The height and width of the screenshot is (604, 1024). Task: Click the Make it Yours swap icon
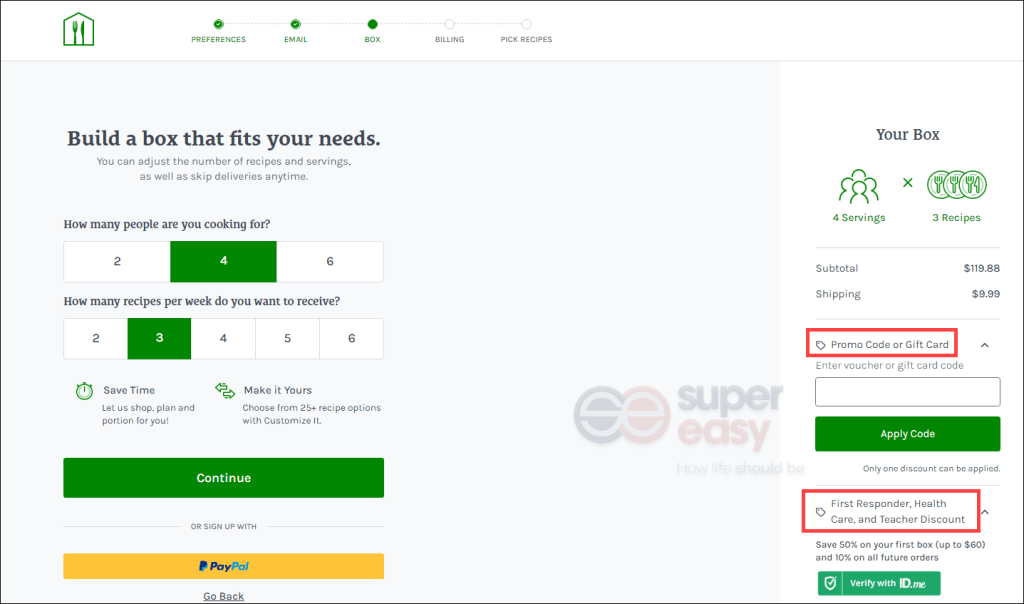coord(225,390)
